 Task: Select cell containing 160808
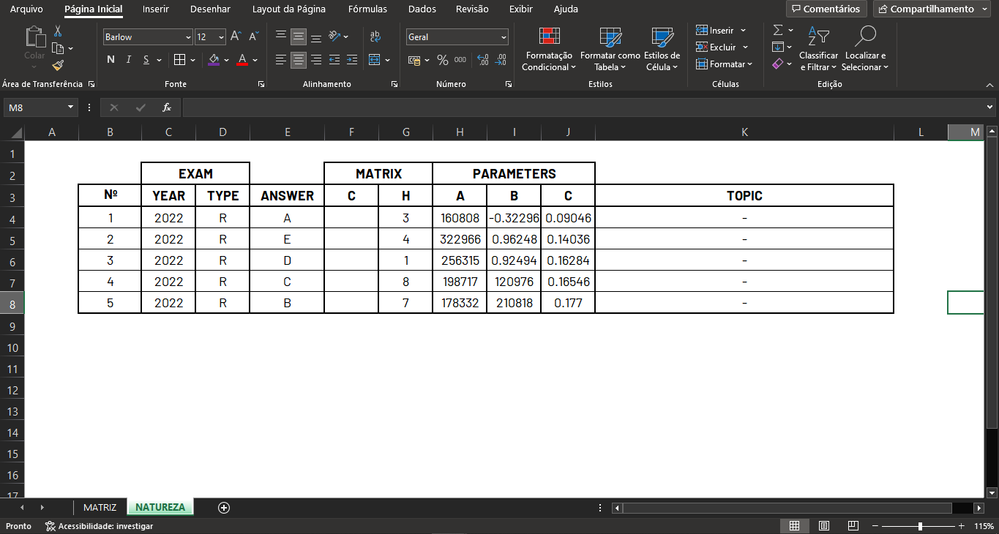coord(459,218)
